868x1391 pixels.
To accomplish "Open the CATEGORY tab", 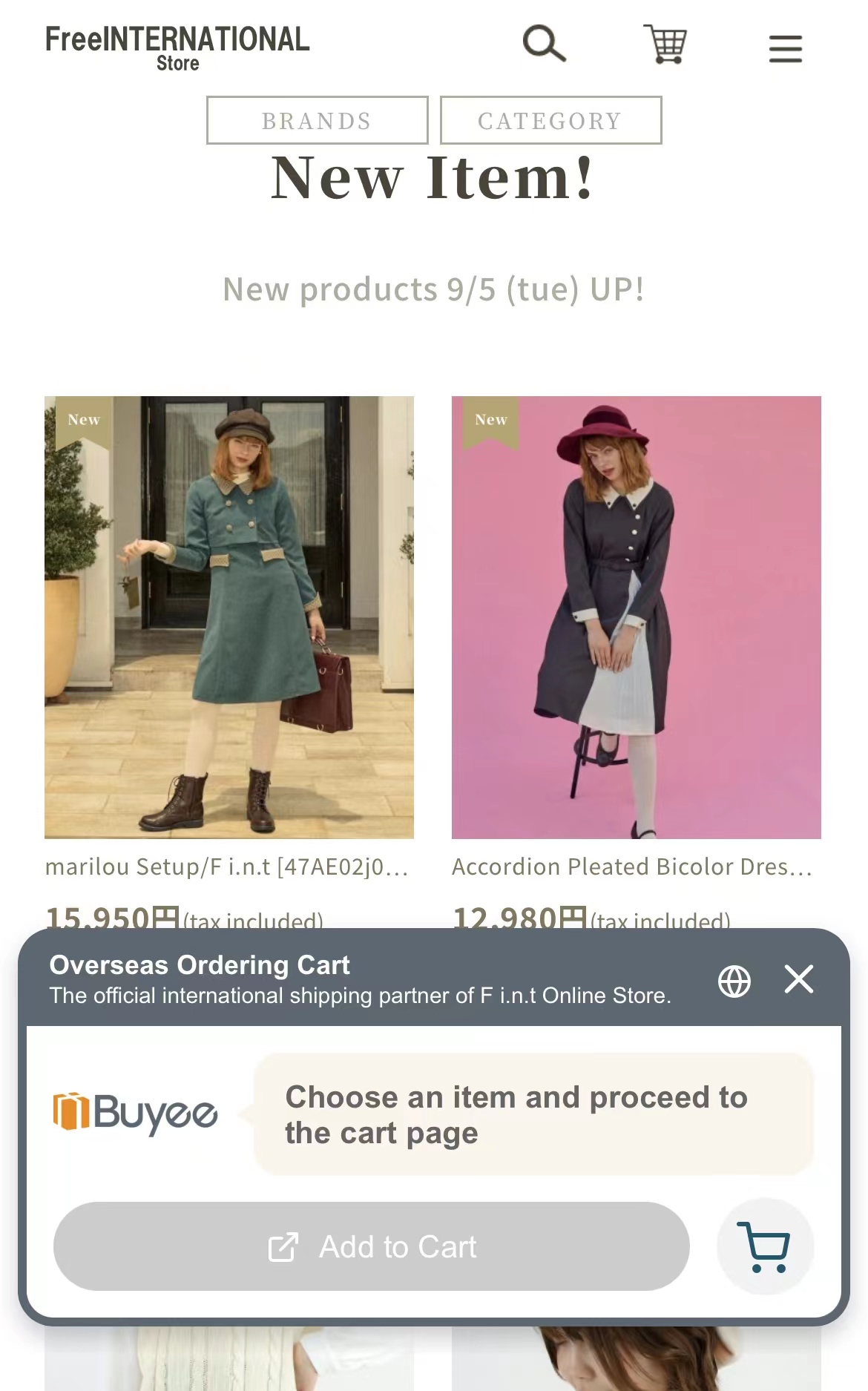I will 550,120.
